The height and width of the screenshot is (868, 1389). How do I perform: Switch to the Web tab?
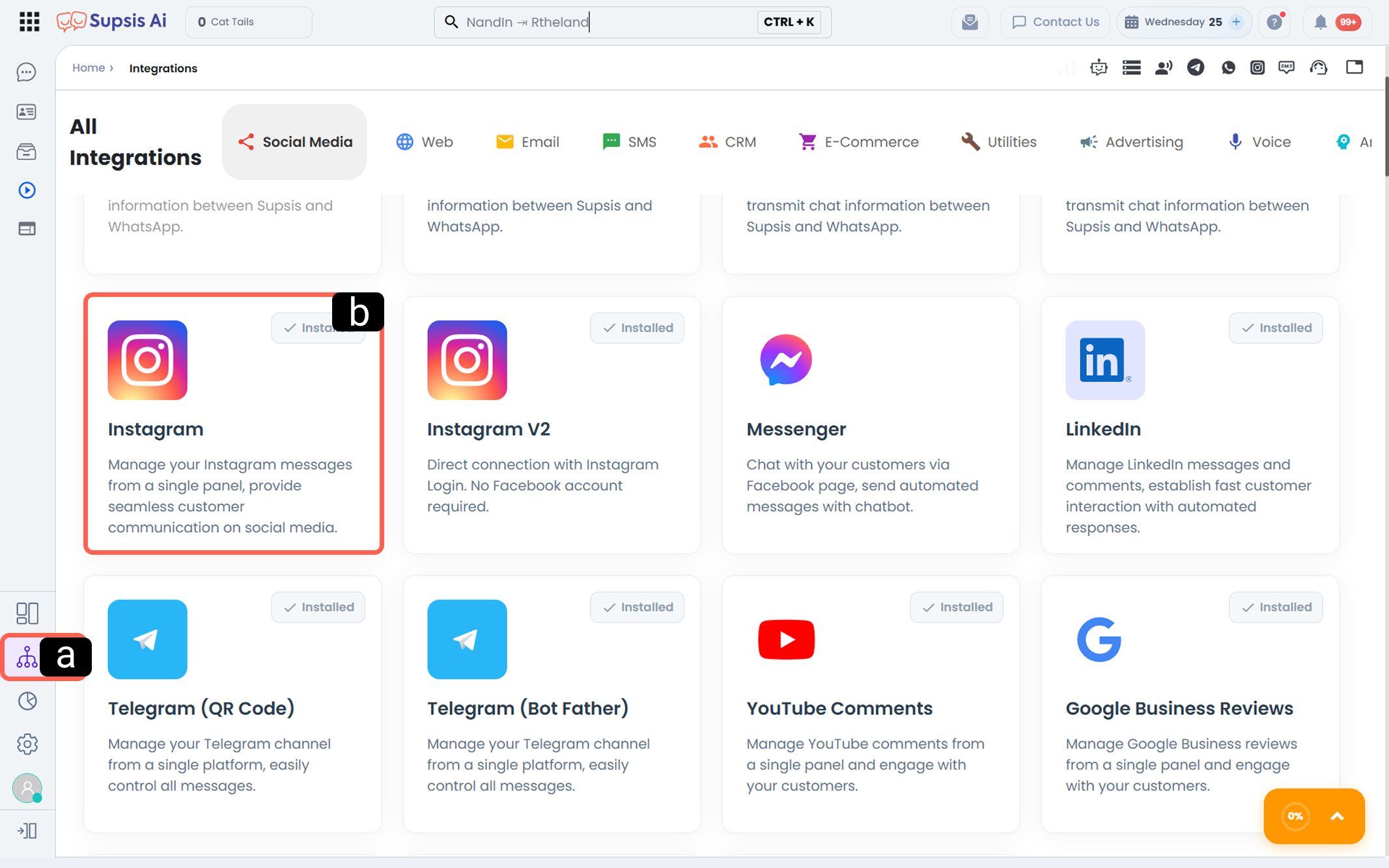pyautogui.click(x=425, y=142)
